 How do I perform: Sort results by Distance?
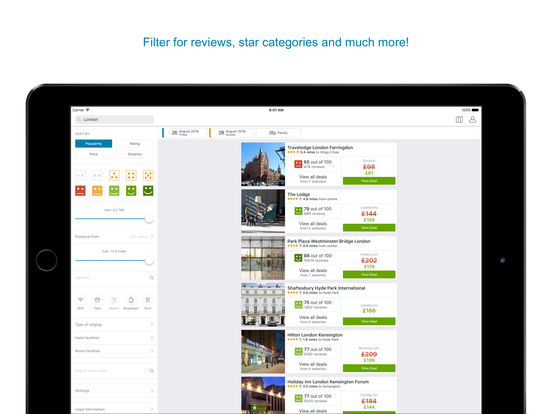click(135, 154)
